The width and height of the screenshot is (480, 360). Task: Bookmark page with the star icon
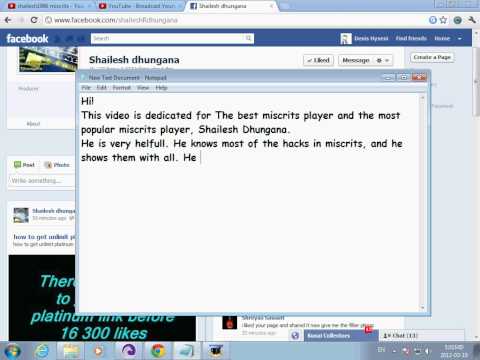443,20
